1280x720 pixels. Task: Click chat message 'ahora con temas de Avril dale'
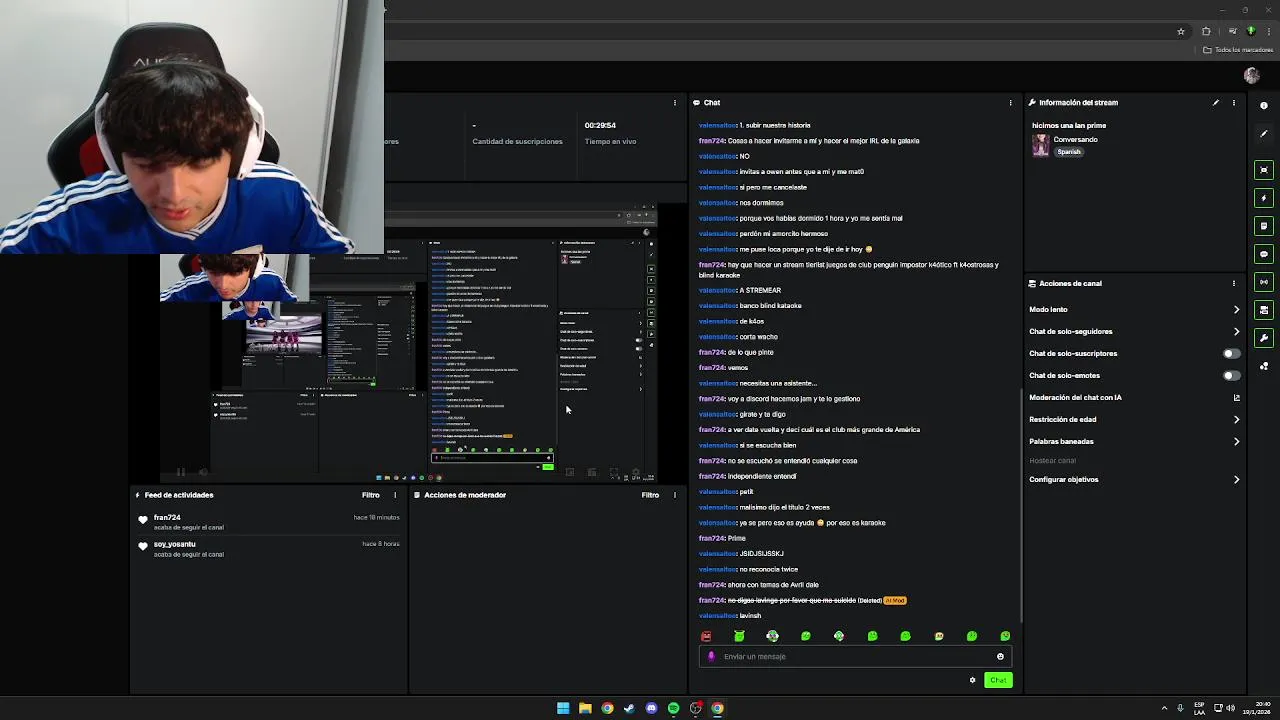pyautogui.click(x=773, y=585)
